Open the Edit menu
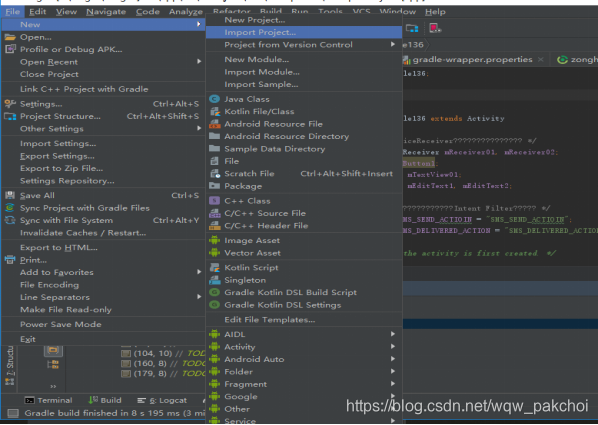The width and height of the screenshot is (598, 425). [38, 12]
